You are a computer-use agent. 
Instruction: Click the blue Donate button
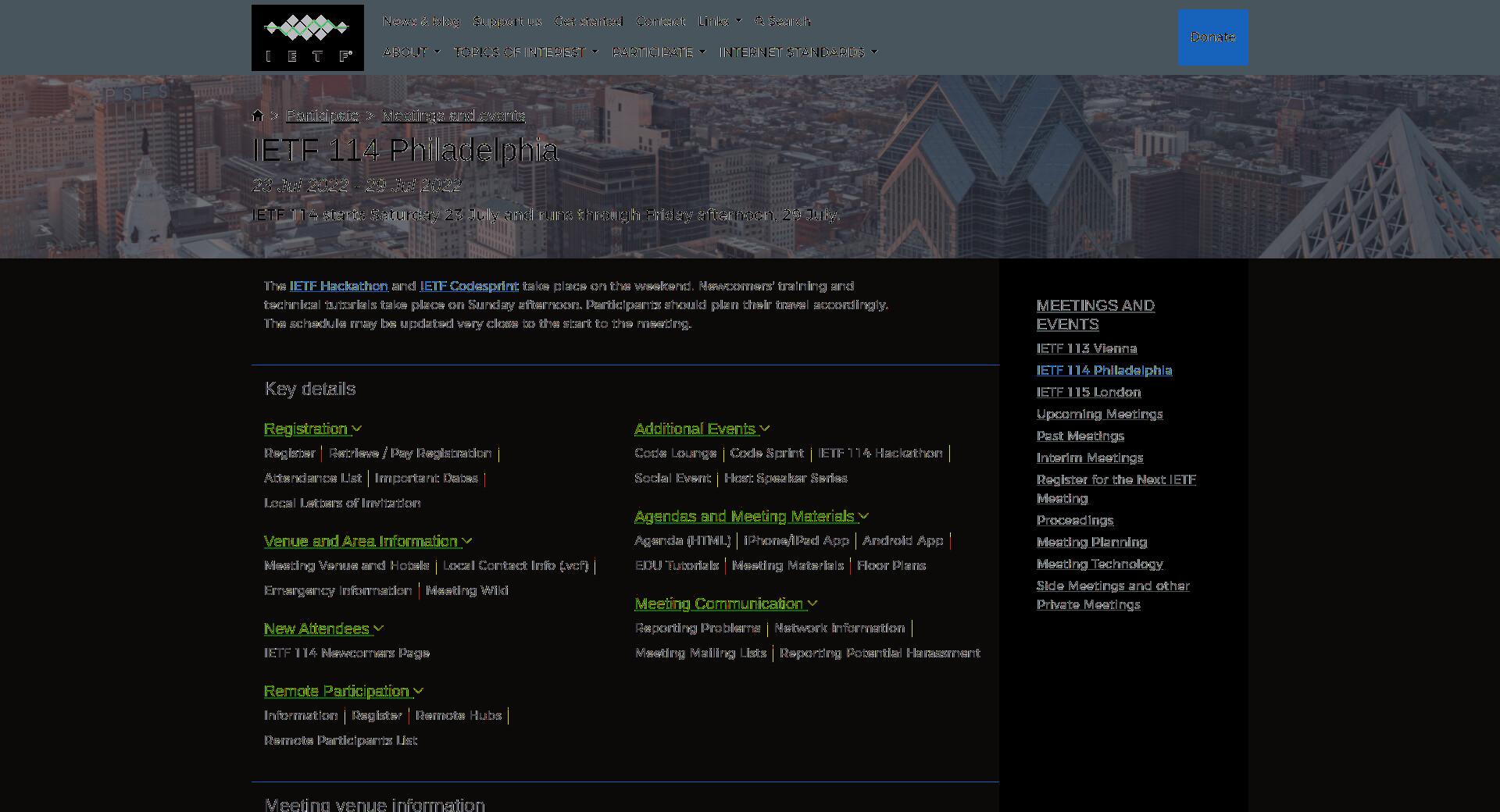(1212, 37)
